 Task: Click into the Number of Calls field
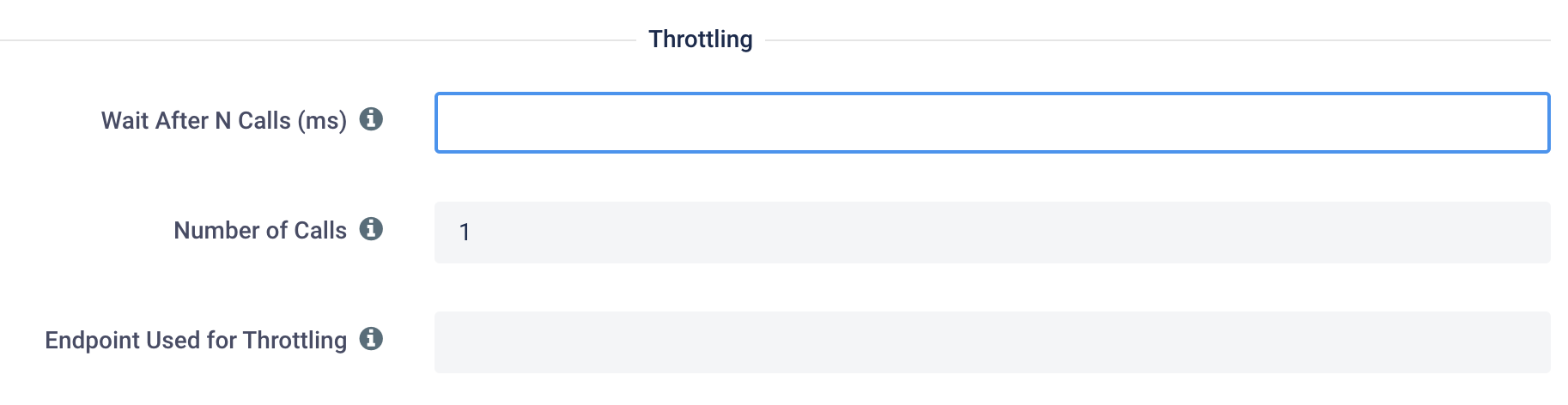pos(992,233)
